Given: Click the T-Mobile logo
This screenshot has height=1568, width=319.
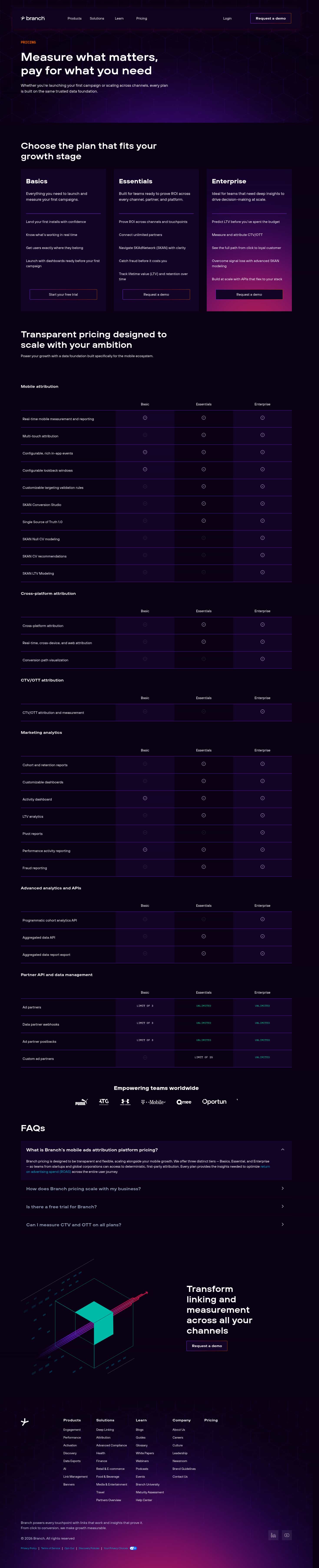Looking at the screenshot, I should point(153,1102).
